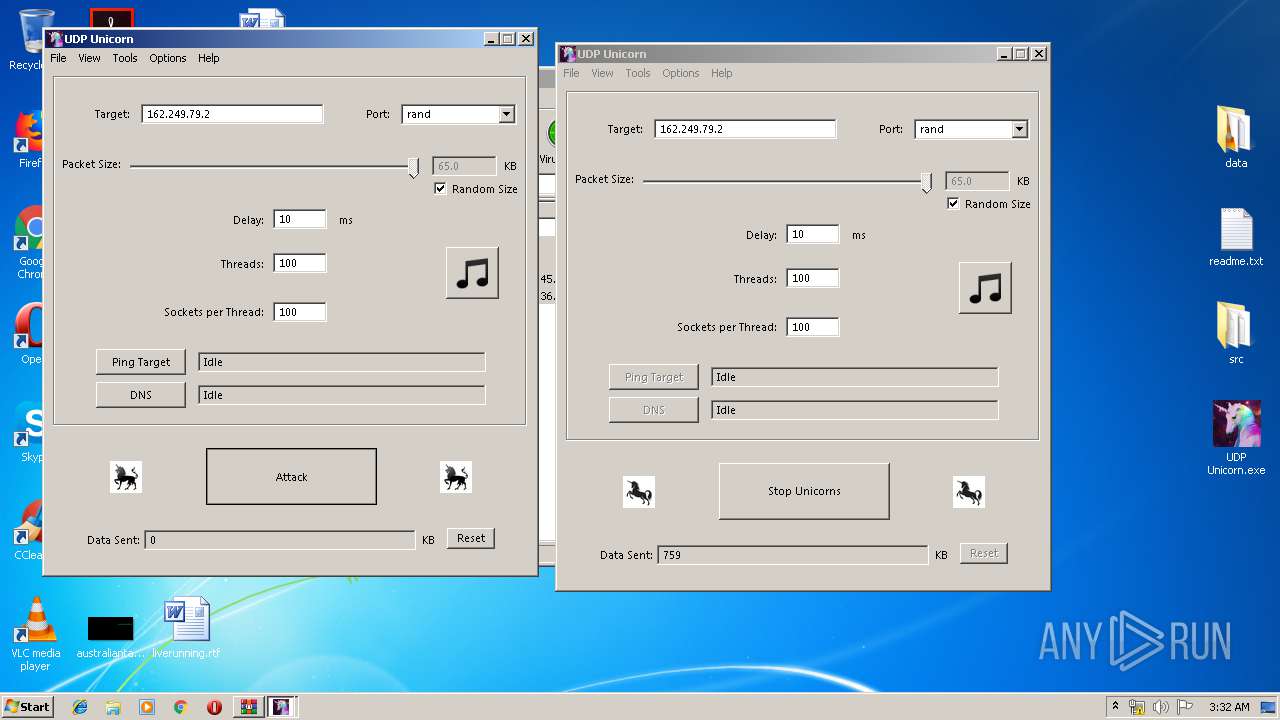Click the unicorn image left of Stop Unicorns button

(639, 492)
